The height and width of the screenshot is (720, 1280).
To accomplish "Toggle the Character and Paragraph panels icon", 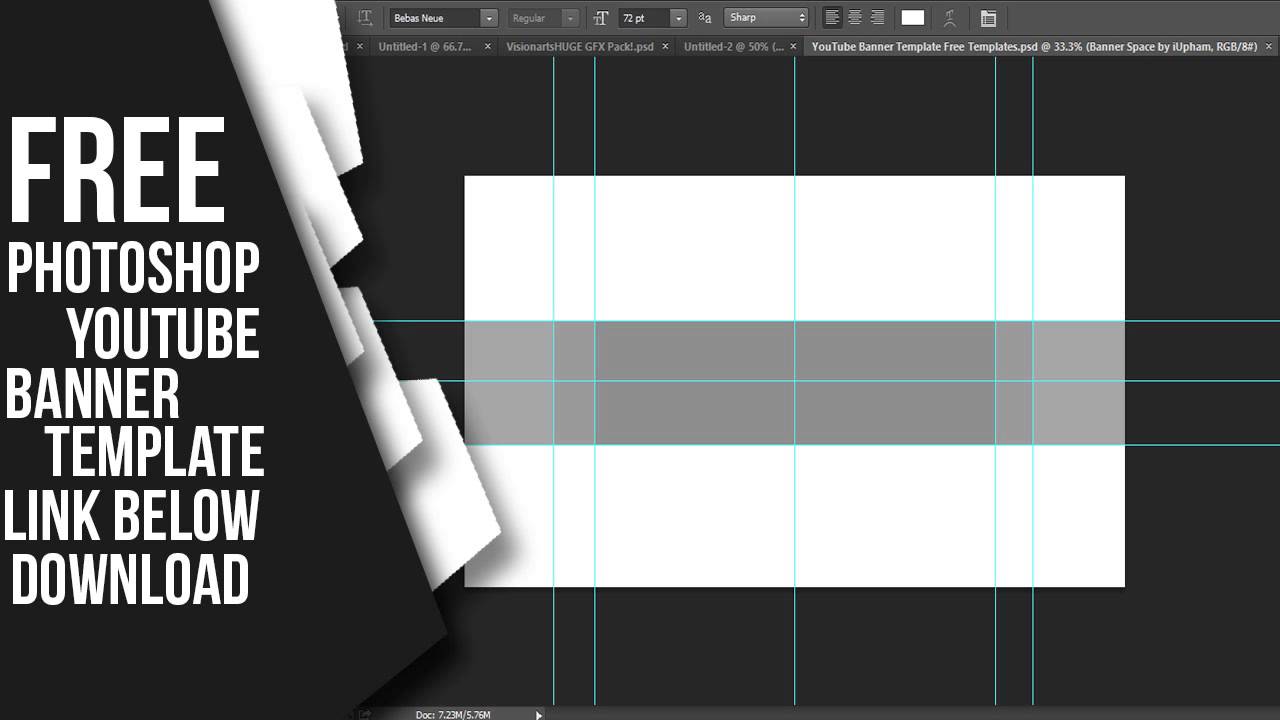I will tap(988, 18).
